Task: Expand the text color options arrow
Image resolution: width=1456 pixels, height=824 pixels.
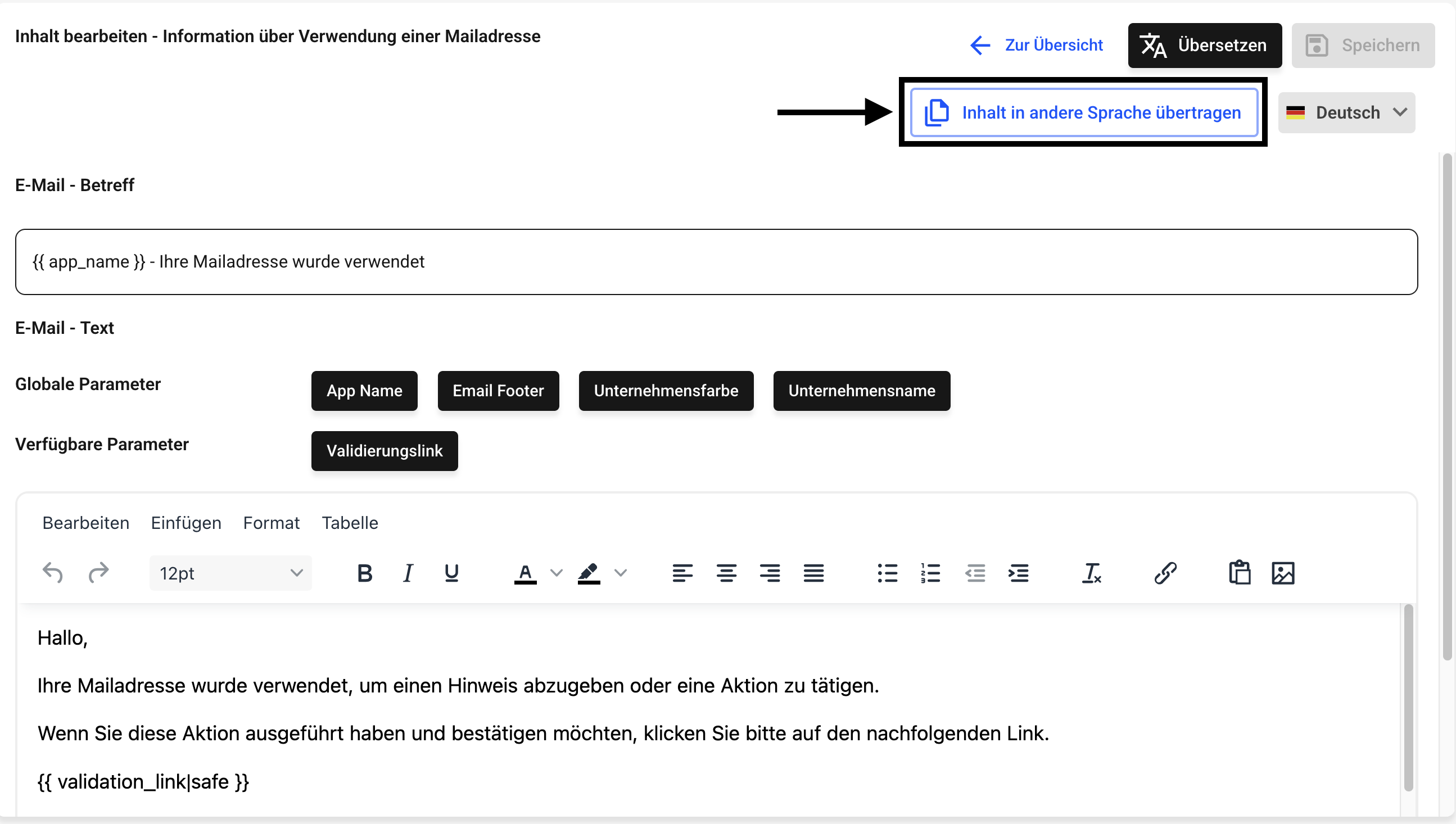Action: (x=557, y=573)
